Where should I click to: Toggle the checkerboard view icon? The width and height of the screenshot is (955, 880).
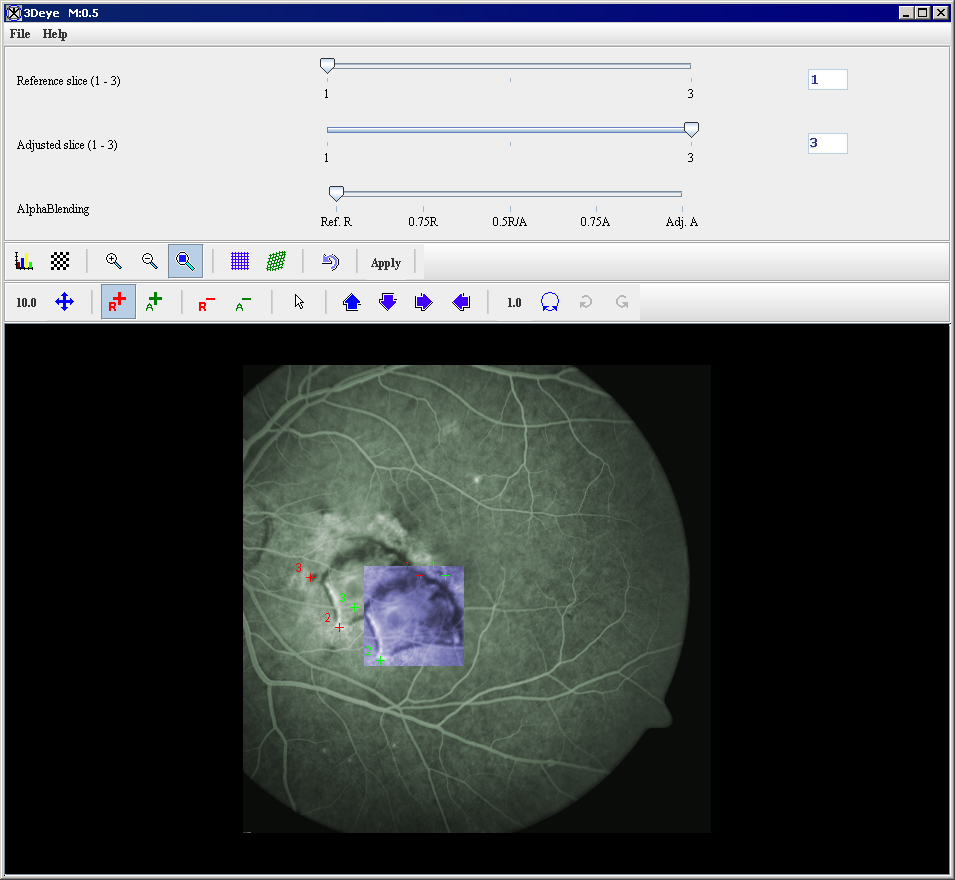click(x=61, y=262)
